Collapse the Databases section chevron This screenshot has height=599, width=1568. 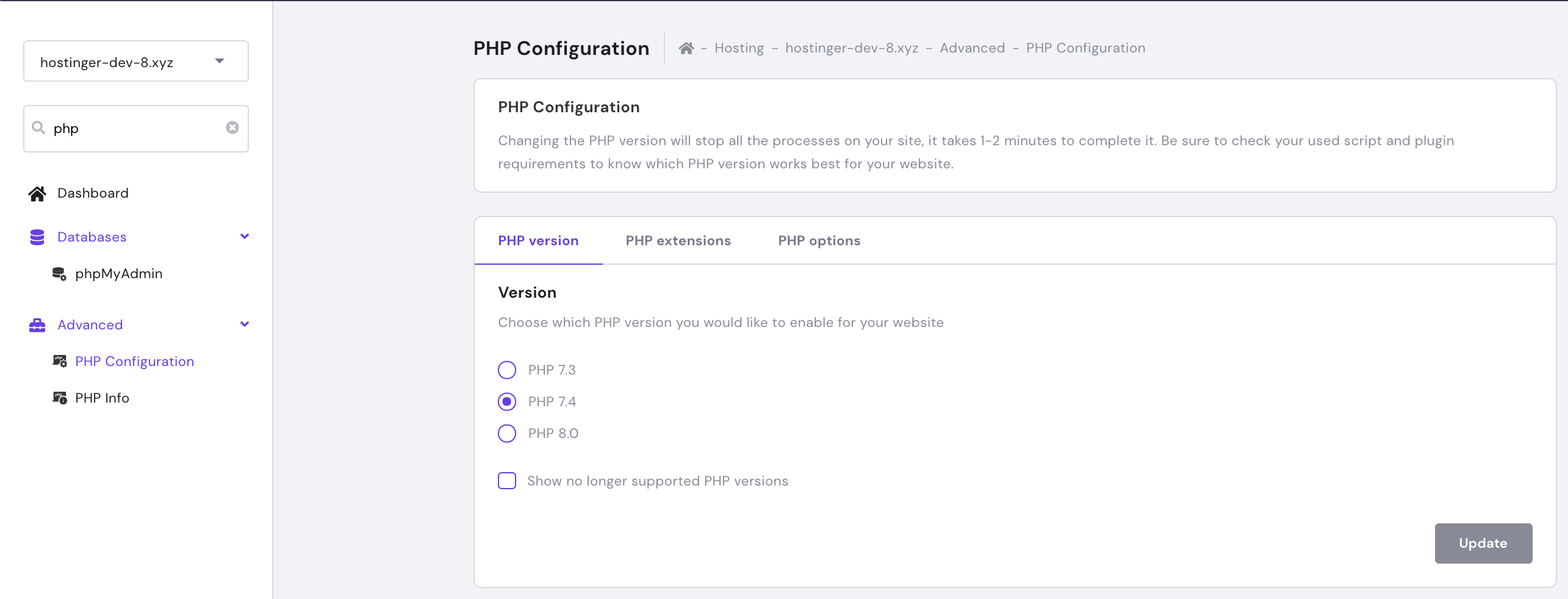(245, 237)
